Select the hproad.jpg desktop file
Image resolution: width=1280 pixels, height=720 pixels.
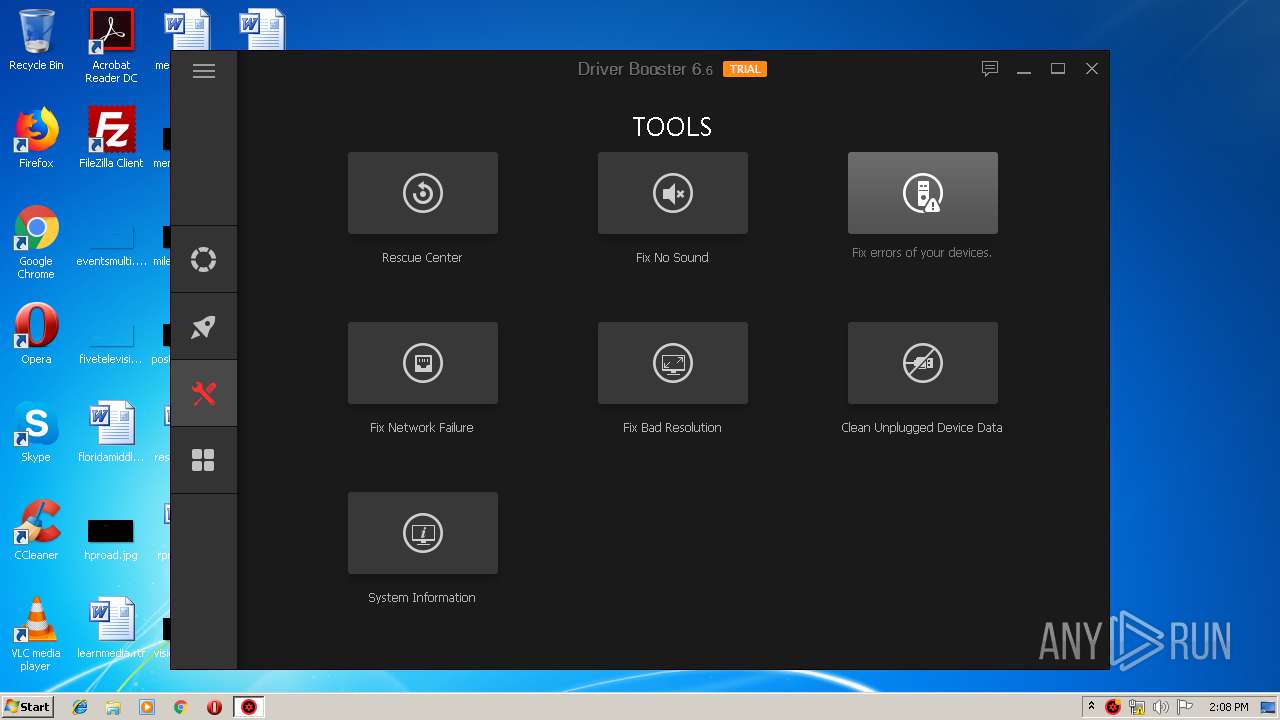point(111,539)
